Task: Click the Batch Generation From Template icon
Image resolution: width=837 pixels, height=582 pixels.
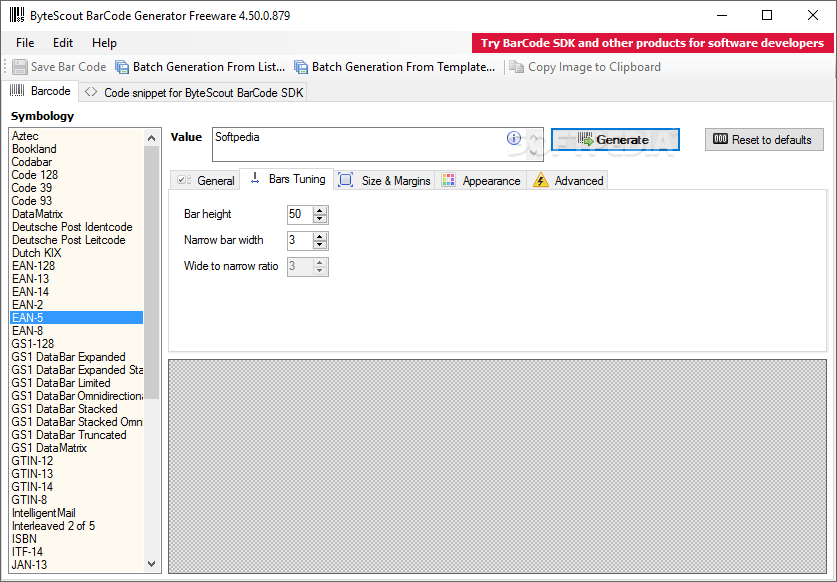Action: click(x=301, y=67)
